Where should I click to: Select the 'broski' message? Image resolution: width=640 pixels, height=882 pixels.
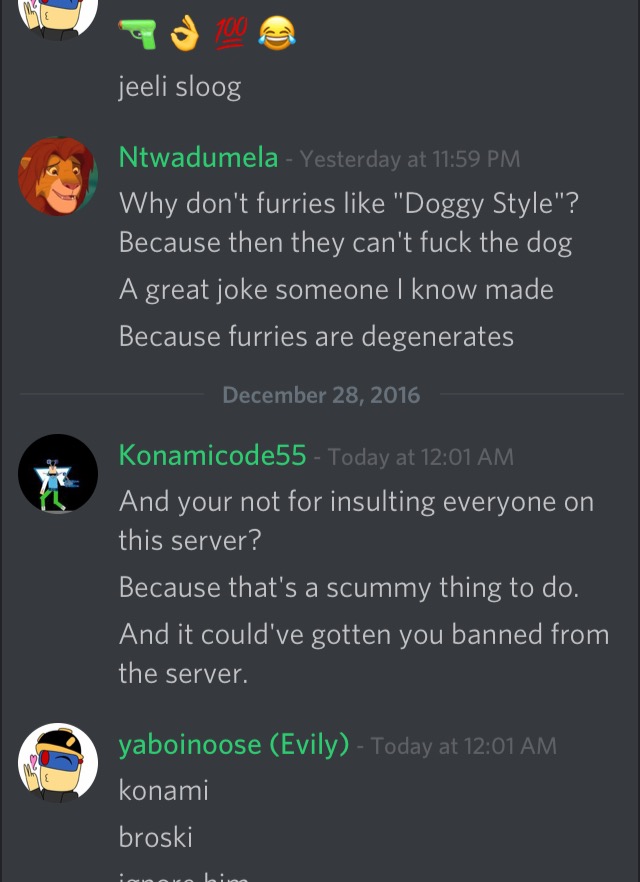click(x=156, y=838)
